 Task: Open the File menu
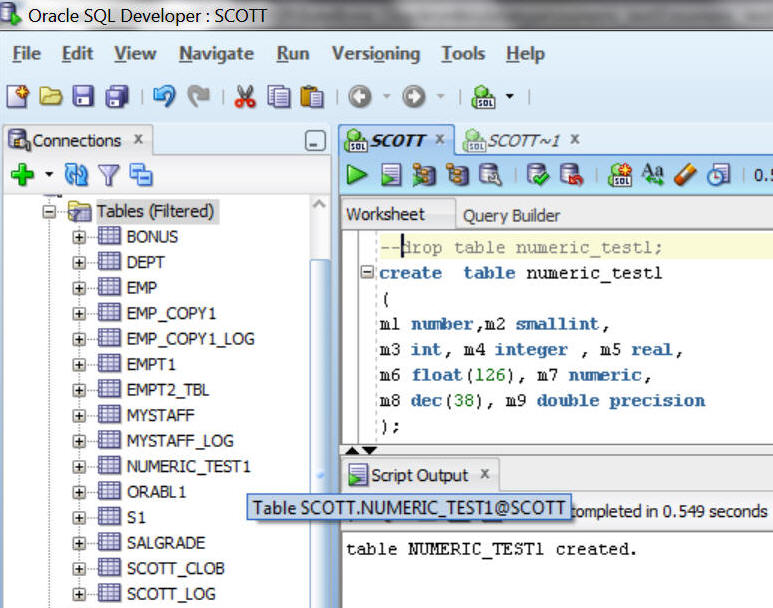(x=27, y=53)
